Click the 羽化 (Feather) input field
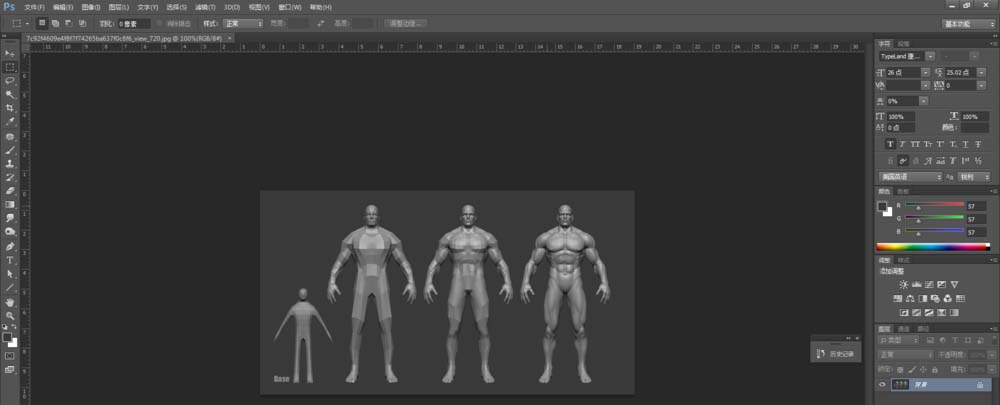1000x405 pixels. point(133,23)
